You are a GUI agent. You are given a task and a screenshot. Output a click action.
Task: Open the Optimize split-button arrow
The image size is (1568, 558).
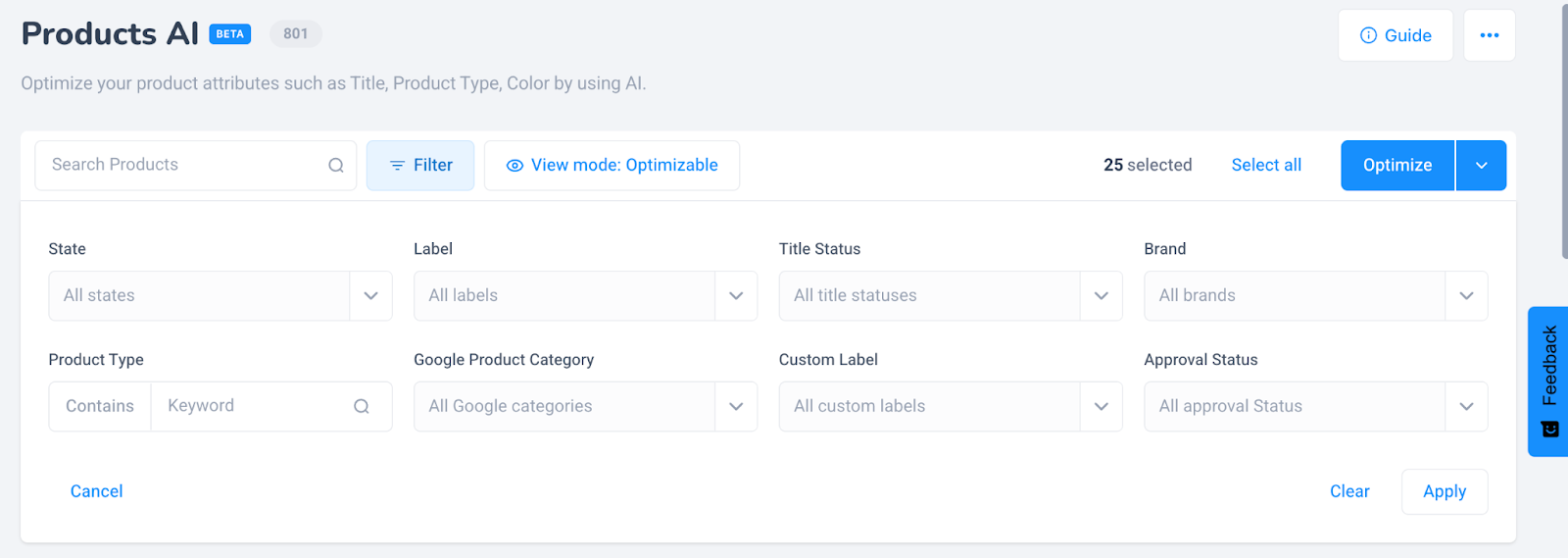[1482, 165]
